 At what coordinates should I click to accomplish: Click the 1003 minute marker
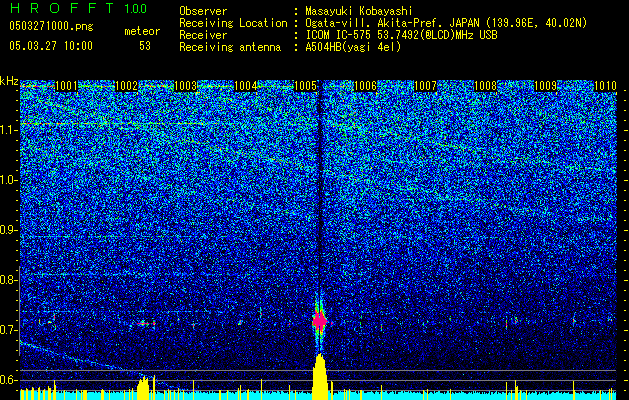[x=186, y=86]
